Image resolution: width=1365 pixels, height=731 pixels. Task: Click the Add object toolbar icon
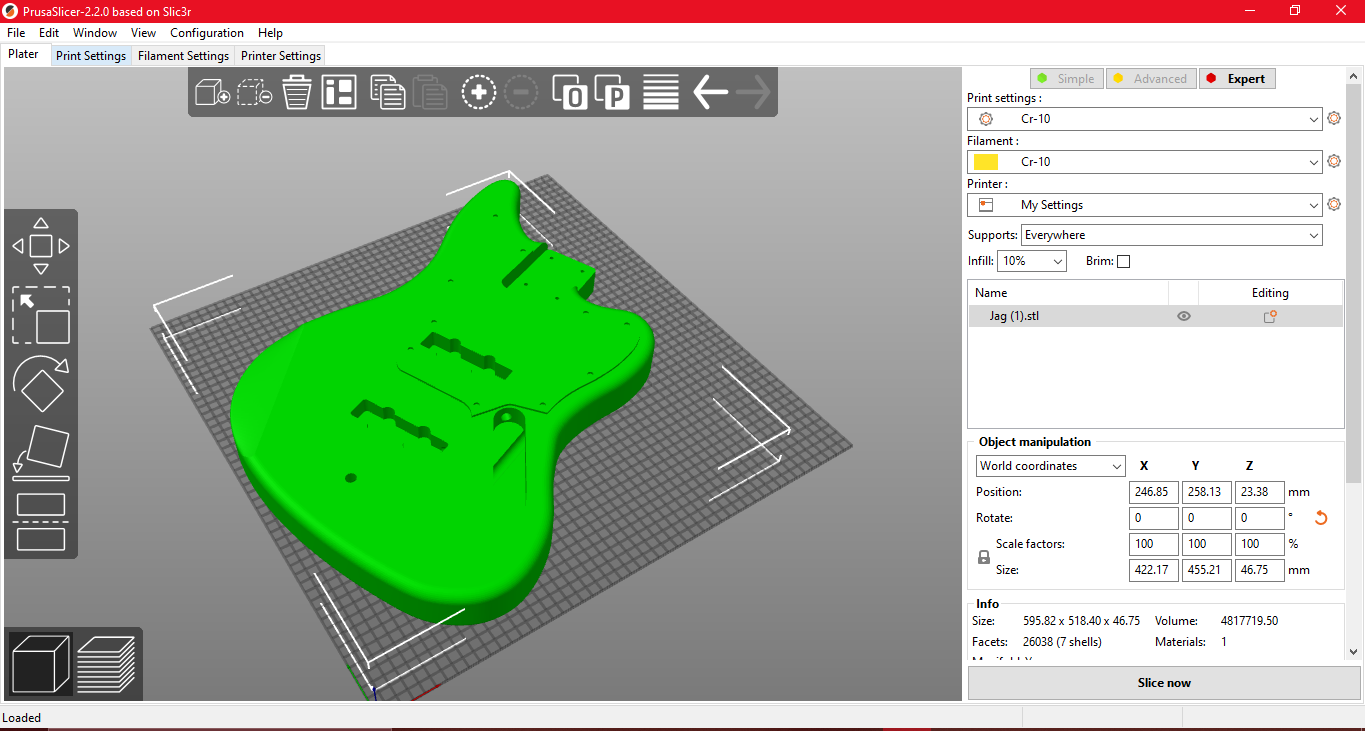[212, 92]
